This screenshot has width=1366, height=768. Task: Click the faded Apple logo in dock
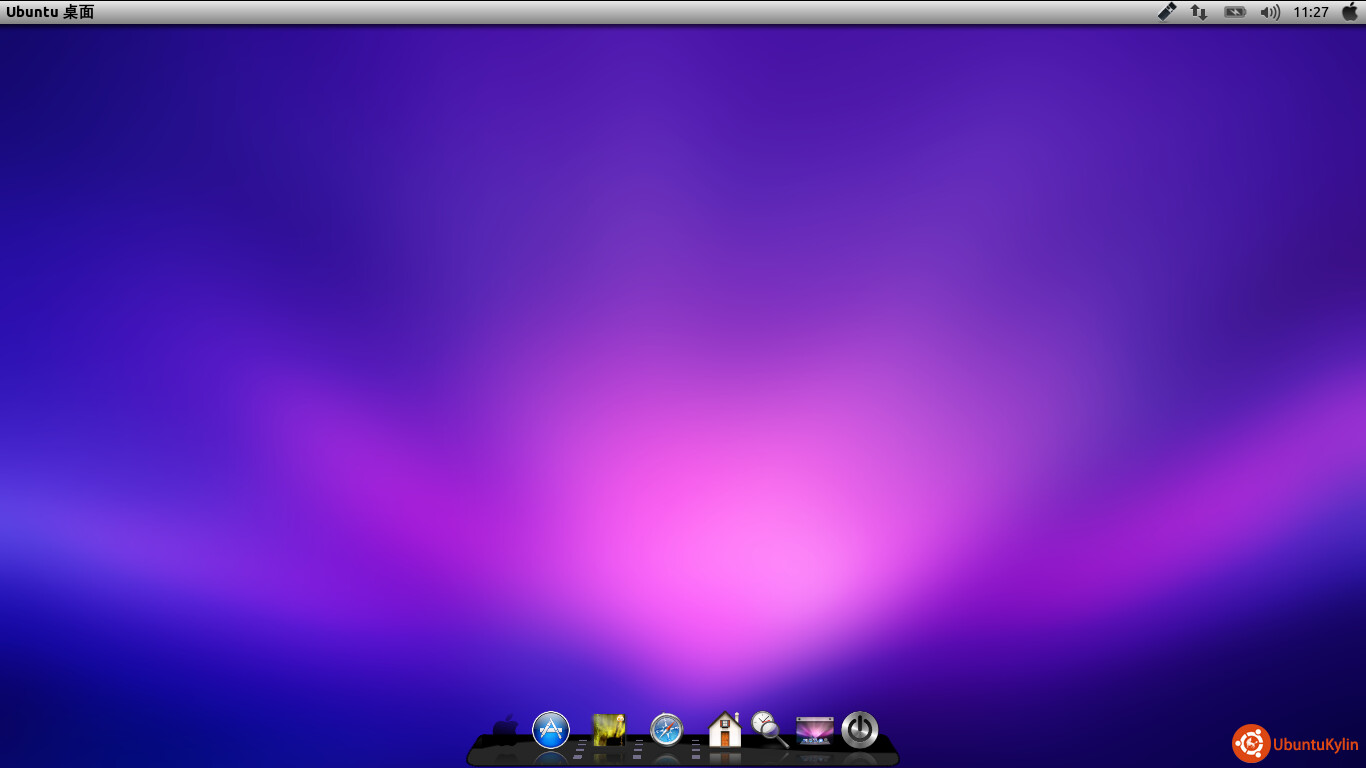tap(505, 729)
